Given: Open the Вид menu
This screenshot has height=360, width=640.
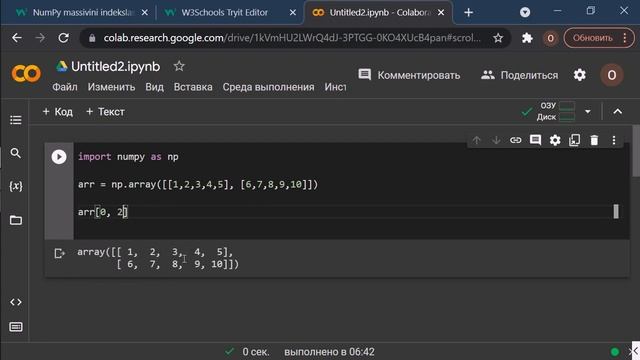Looking at the screenshot, I should (x=154, y=87).
